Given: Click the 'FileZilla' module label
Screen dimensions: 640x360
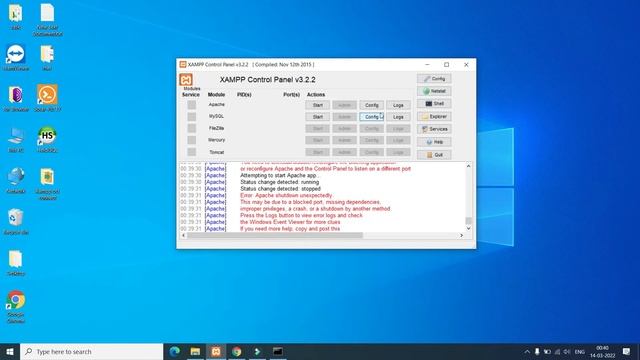Looking at the screenshot, I should pos(216,128).
